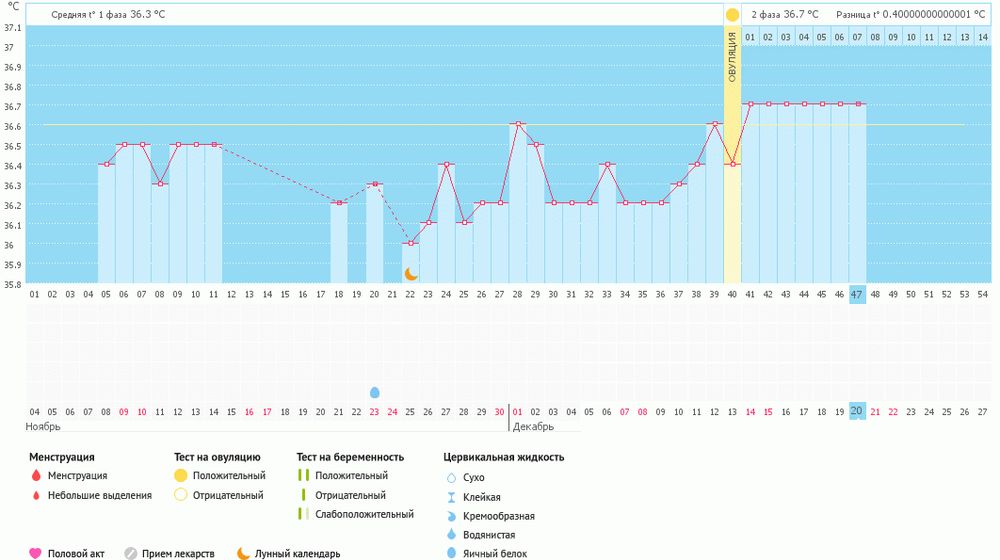Click the Сухо cervical fluid icon
Viewport: 1000px width, 560px height.
pyautogui.click(x=450, y=478)
